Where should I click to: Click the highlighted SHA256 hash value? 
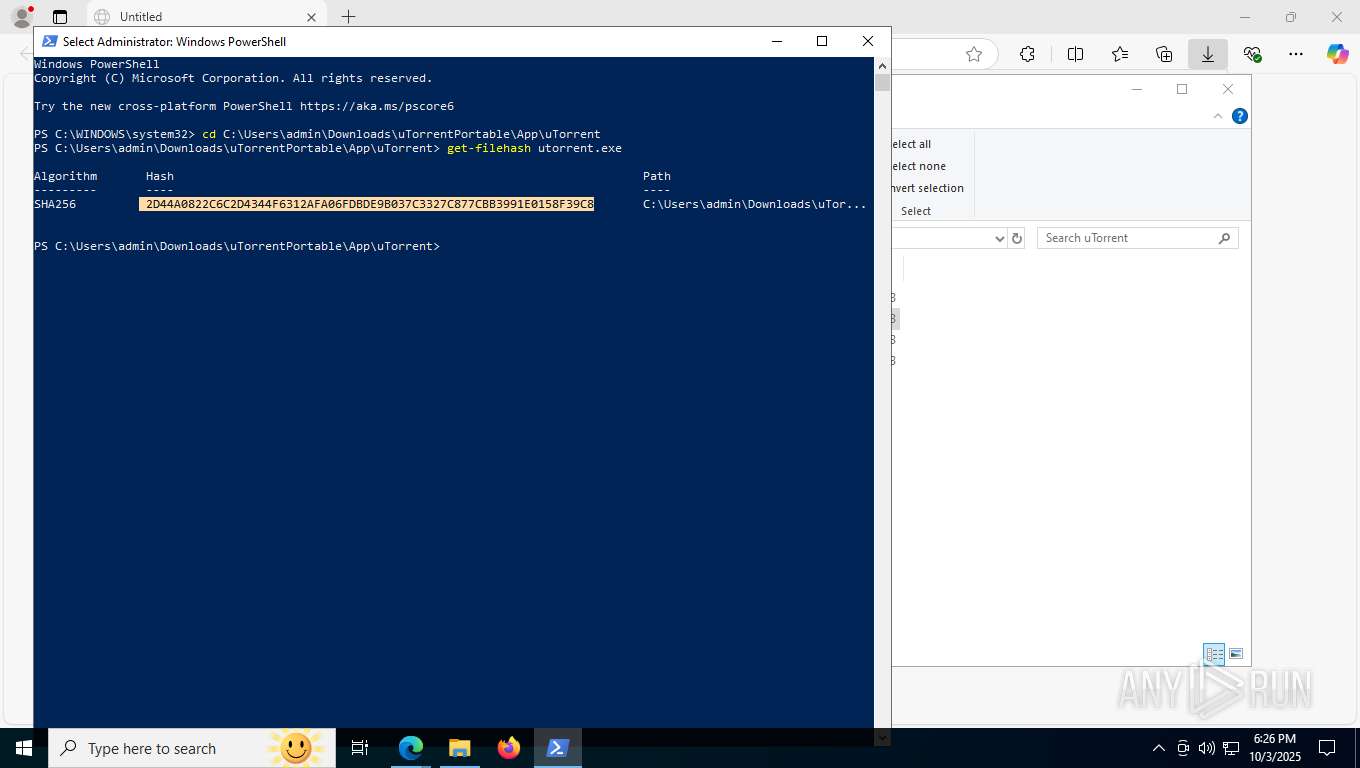(x=367, y=204)
